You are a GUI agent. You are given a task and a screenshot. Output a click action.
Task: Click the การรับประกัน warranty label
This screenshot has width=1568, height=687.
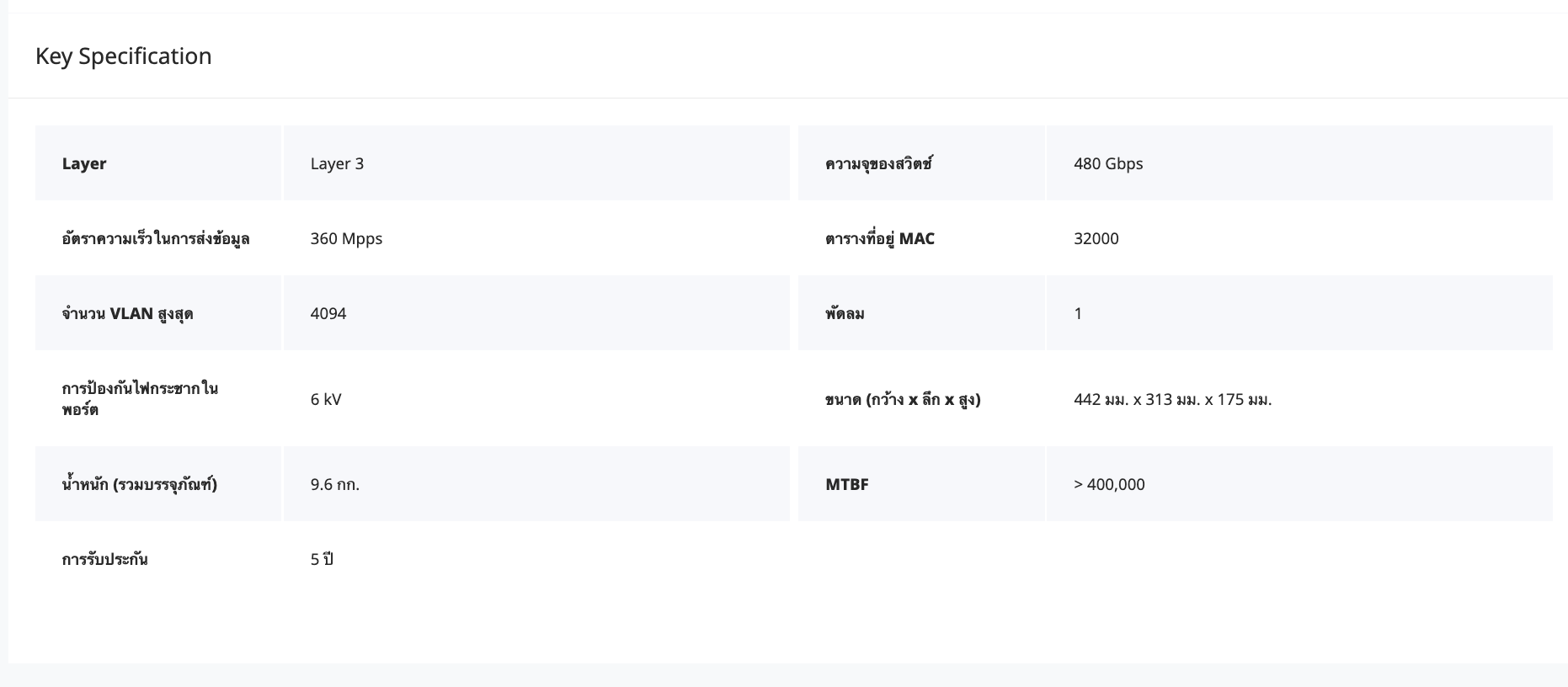[x=104, y=559]
